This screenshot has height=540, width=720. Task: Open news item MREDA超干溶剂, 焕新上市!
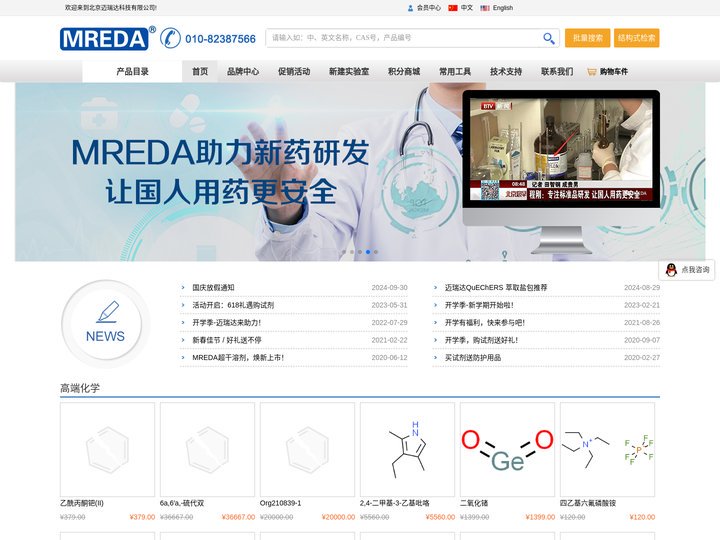pyautogui.click(x=238, y=357)
